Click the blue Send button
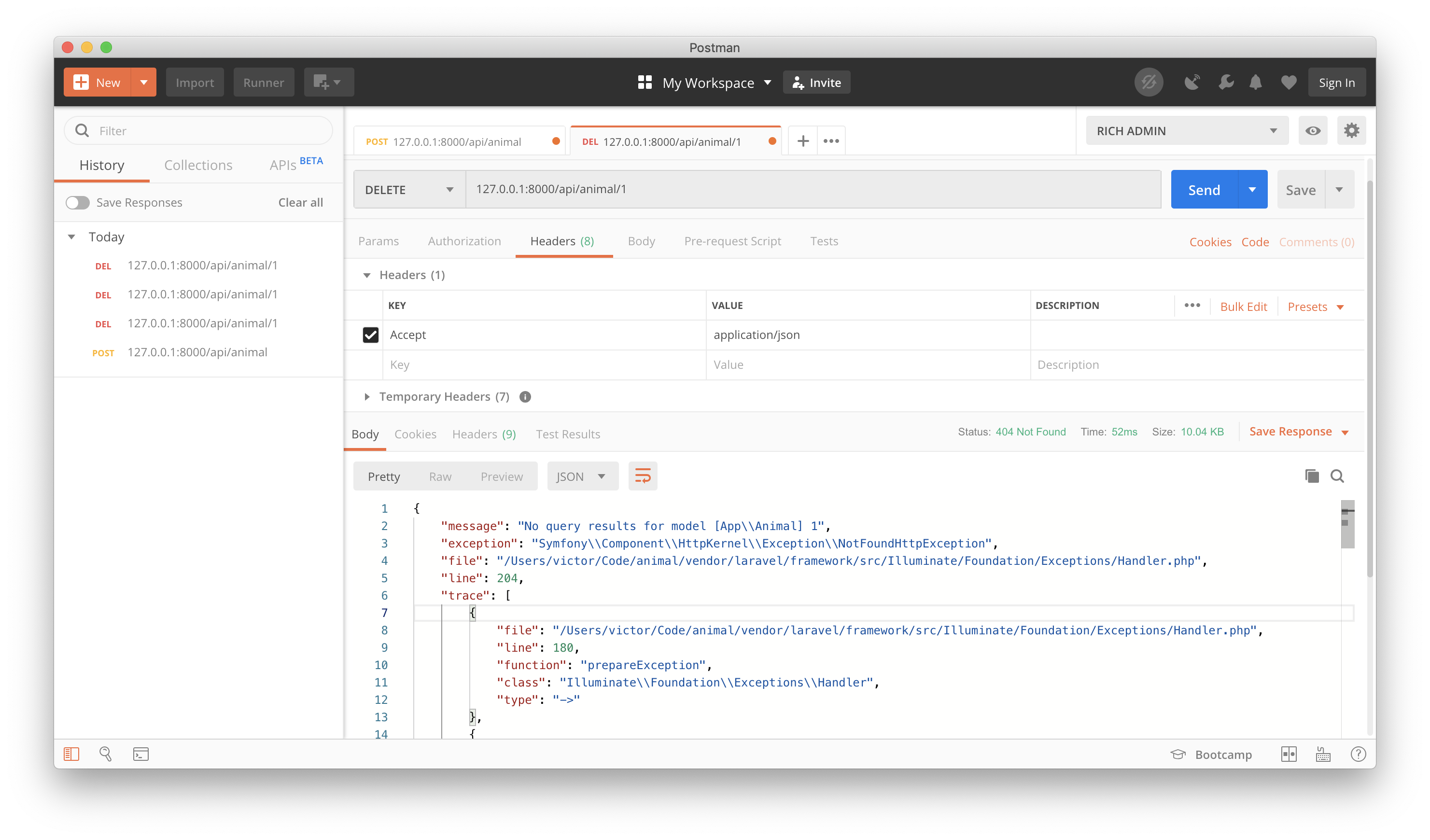Screen dimensions: 1430x840 click(x=1204, y=190)
